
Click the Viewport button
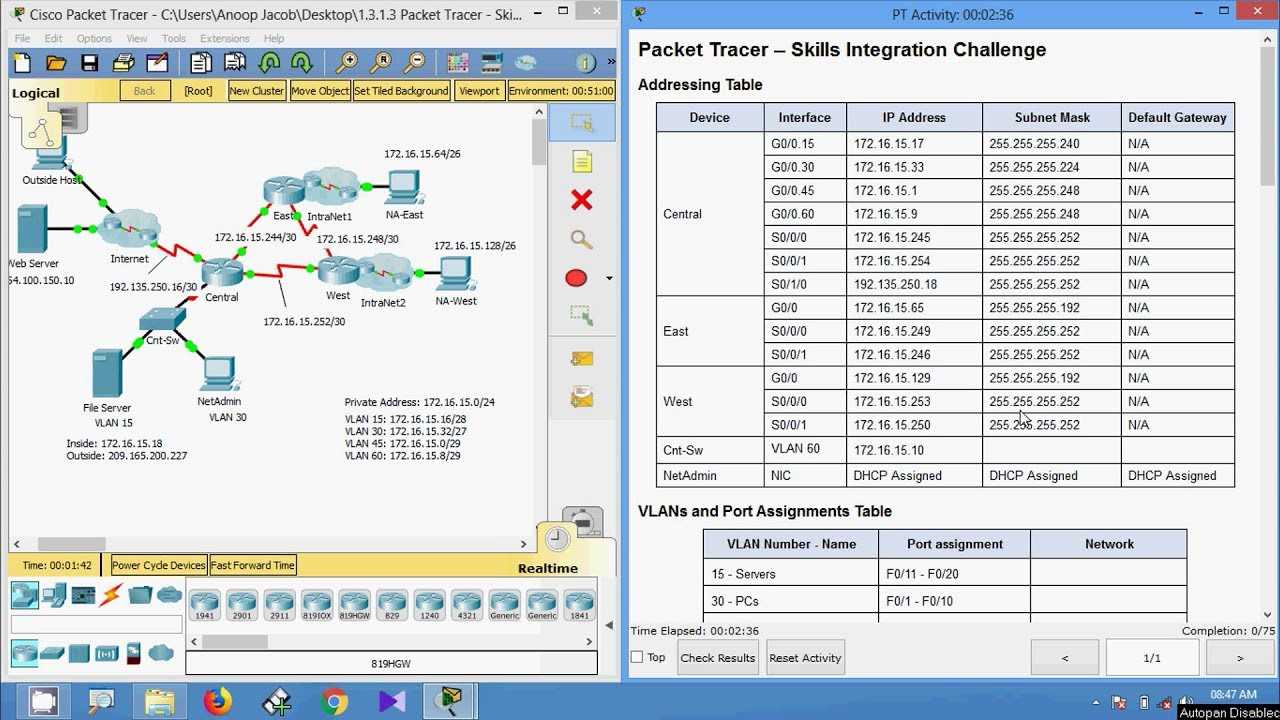point(479,91)
